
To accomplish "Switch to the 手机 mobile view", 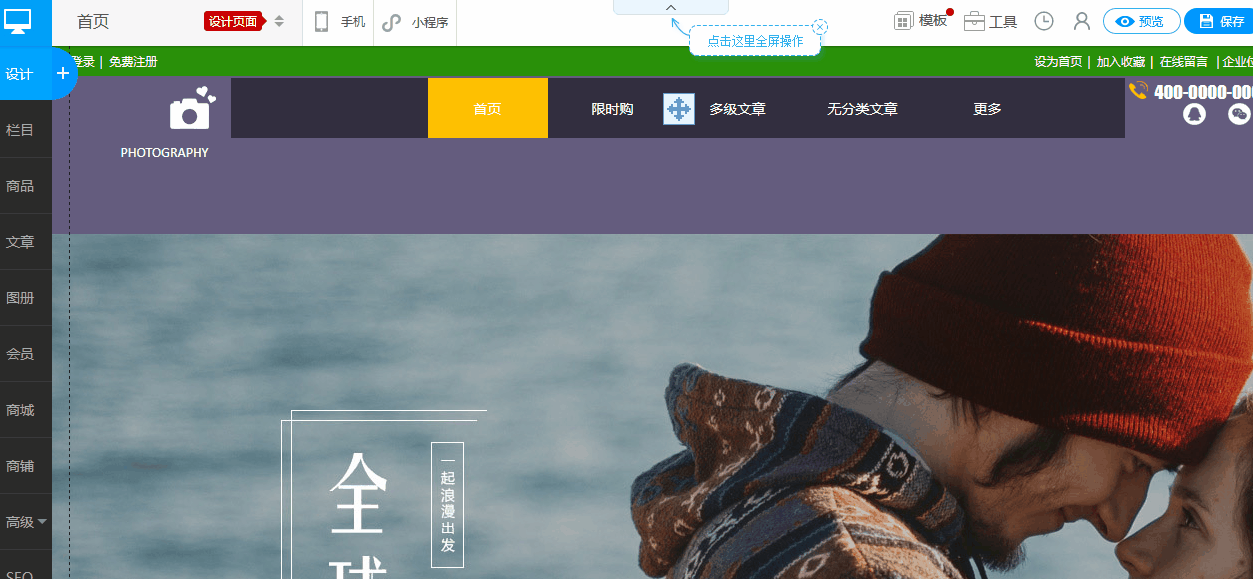I will tap(340, 22).
